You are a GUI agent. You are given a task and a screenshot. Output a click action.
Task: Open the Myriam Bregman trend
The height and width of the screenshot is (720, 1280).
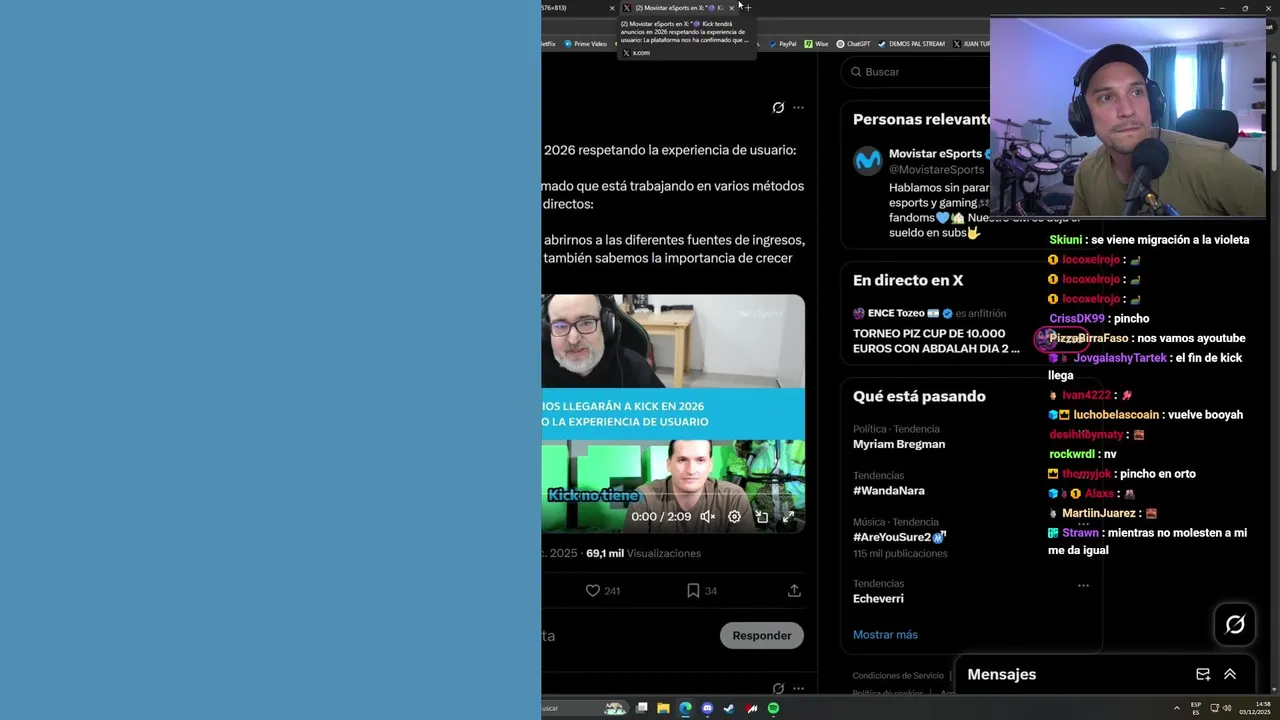[899, 444]
